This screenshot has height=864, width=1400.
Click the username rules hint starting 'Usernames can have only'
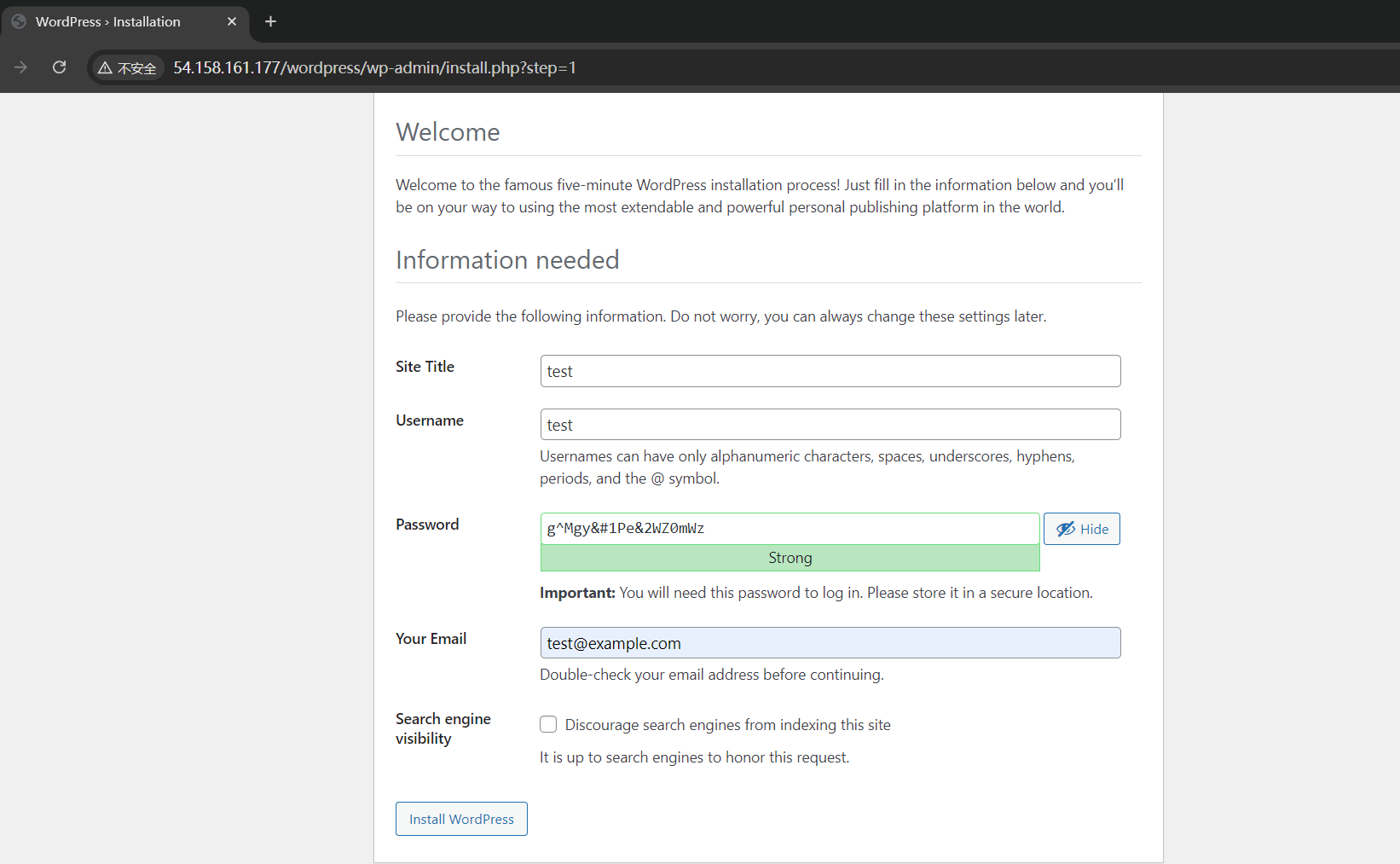click(x=807, y=467)
